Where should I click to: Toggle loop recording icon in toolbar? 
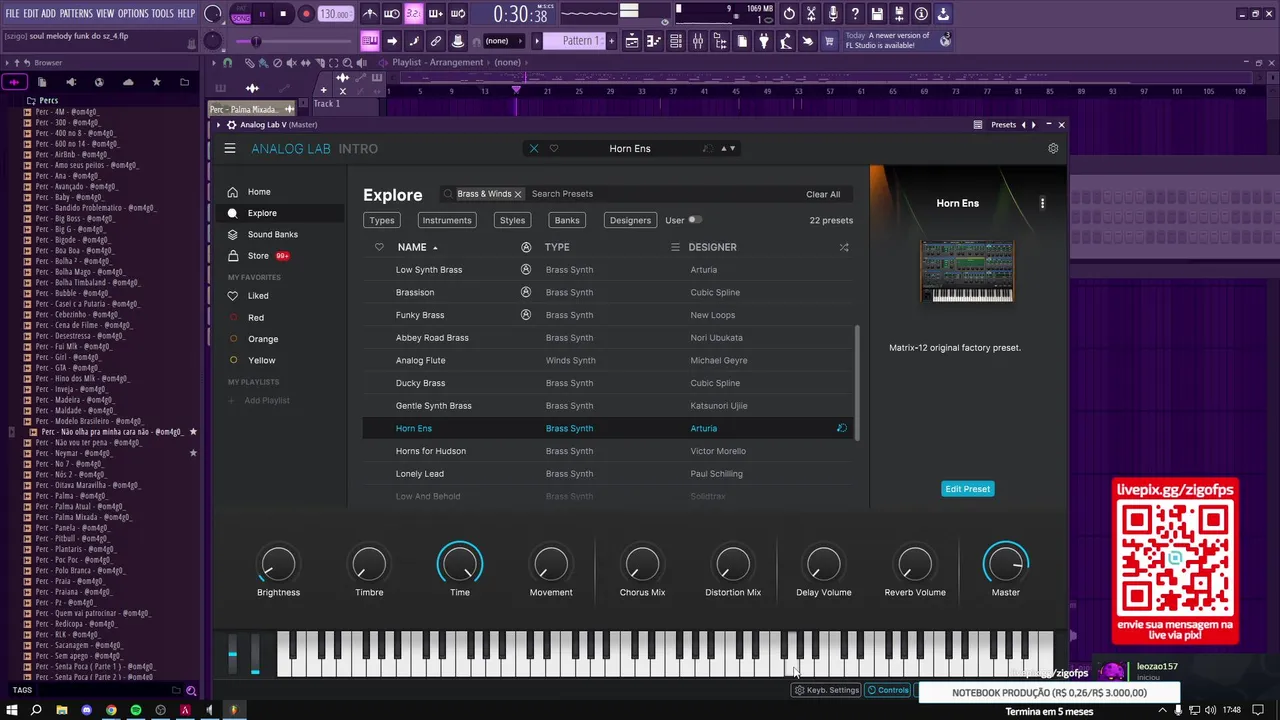click(x=458, y=14)
